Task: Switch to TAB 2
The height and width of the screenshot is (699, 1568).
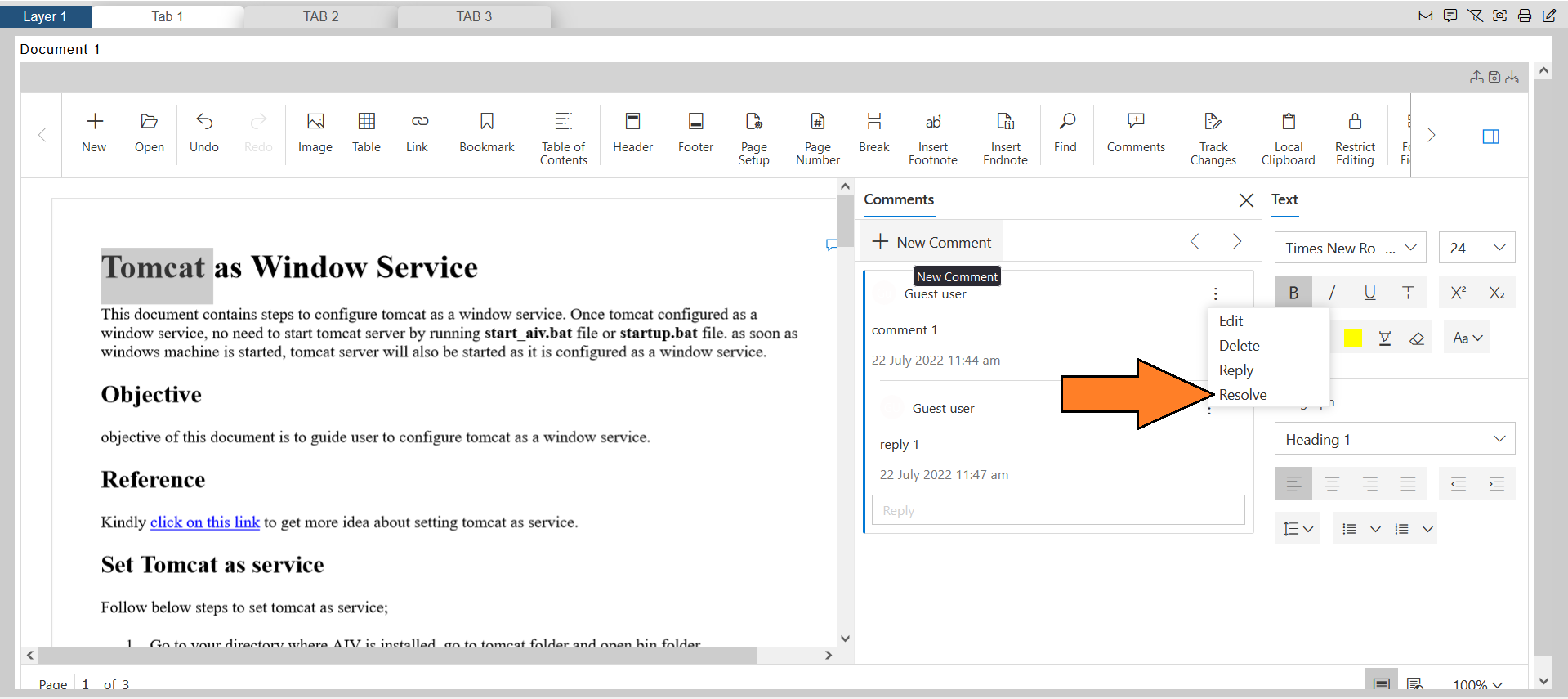Action: tap(321, 16)
